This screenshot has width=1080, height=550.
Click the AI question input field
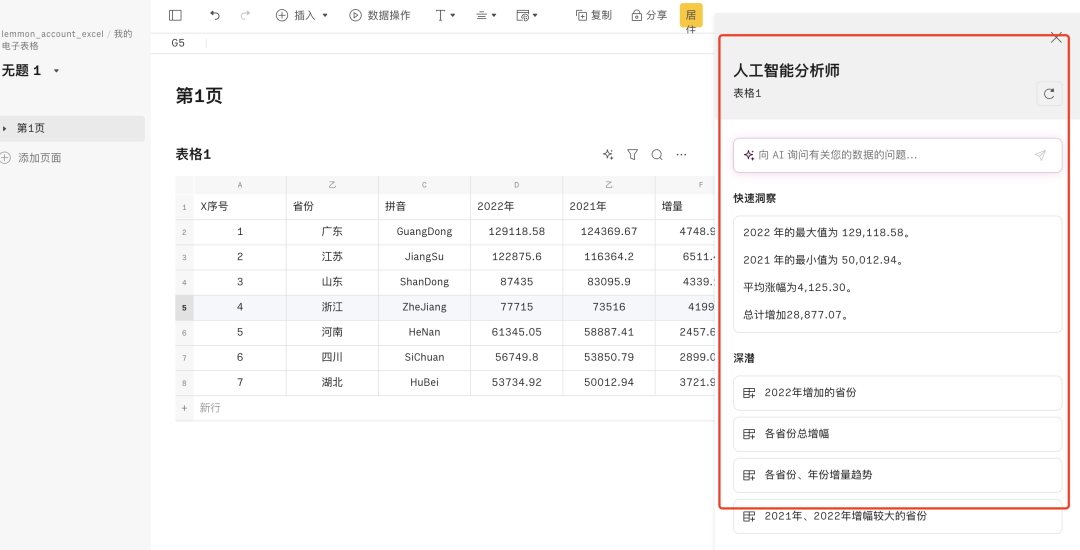pos(897,156)
